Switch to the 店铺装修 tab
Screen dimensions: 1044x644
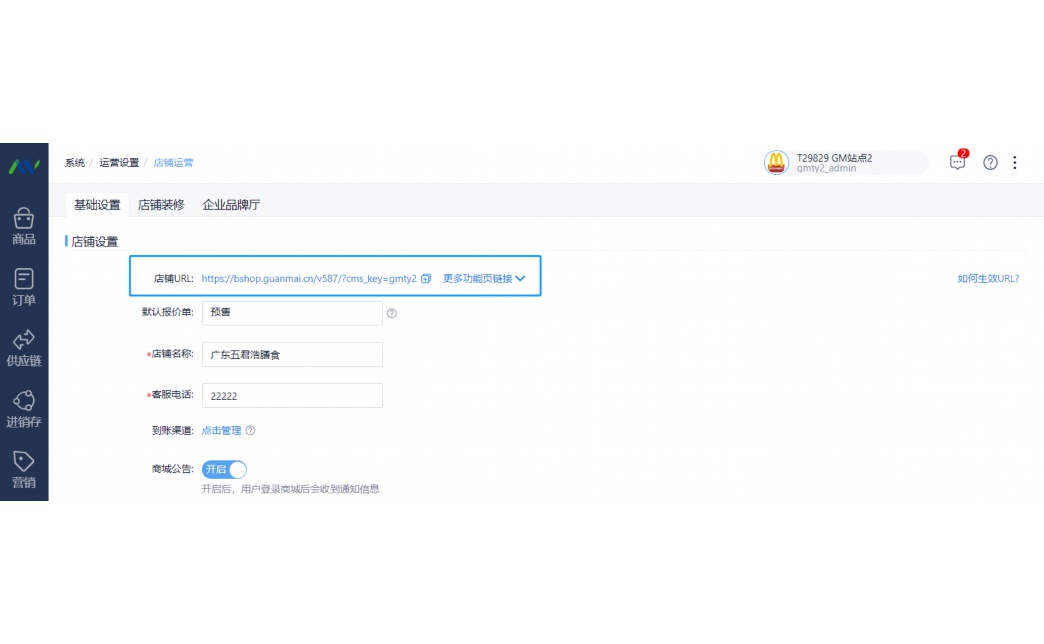click(x=160, y=203)
